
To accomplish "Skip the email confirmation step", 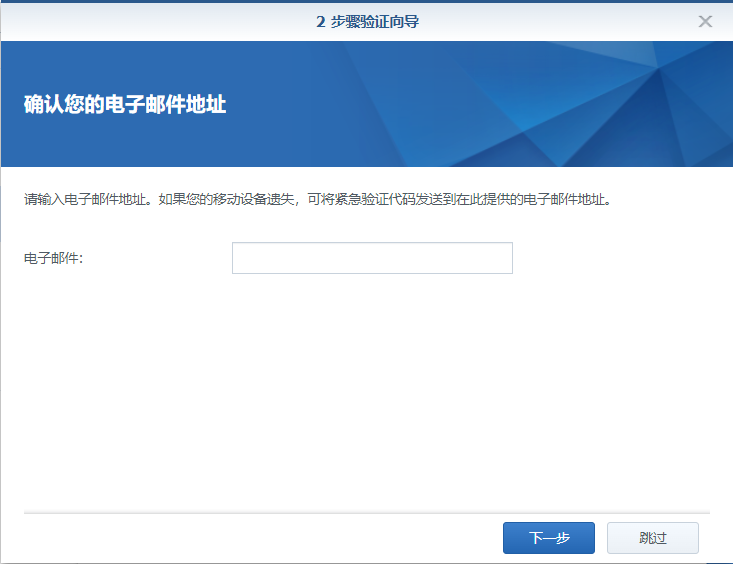I will (x=652, y=538).
